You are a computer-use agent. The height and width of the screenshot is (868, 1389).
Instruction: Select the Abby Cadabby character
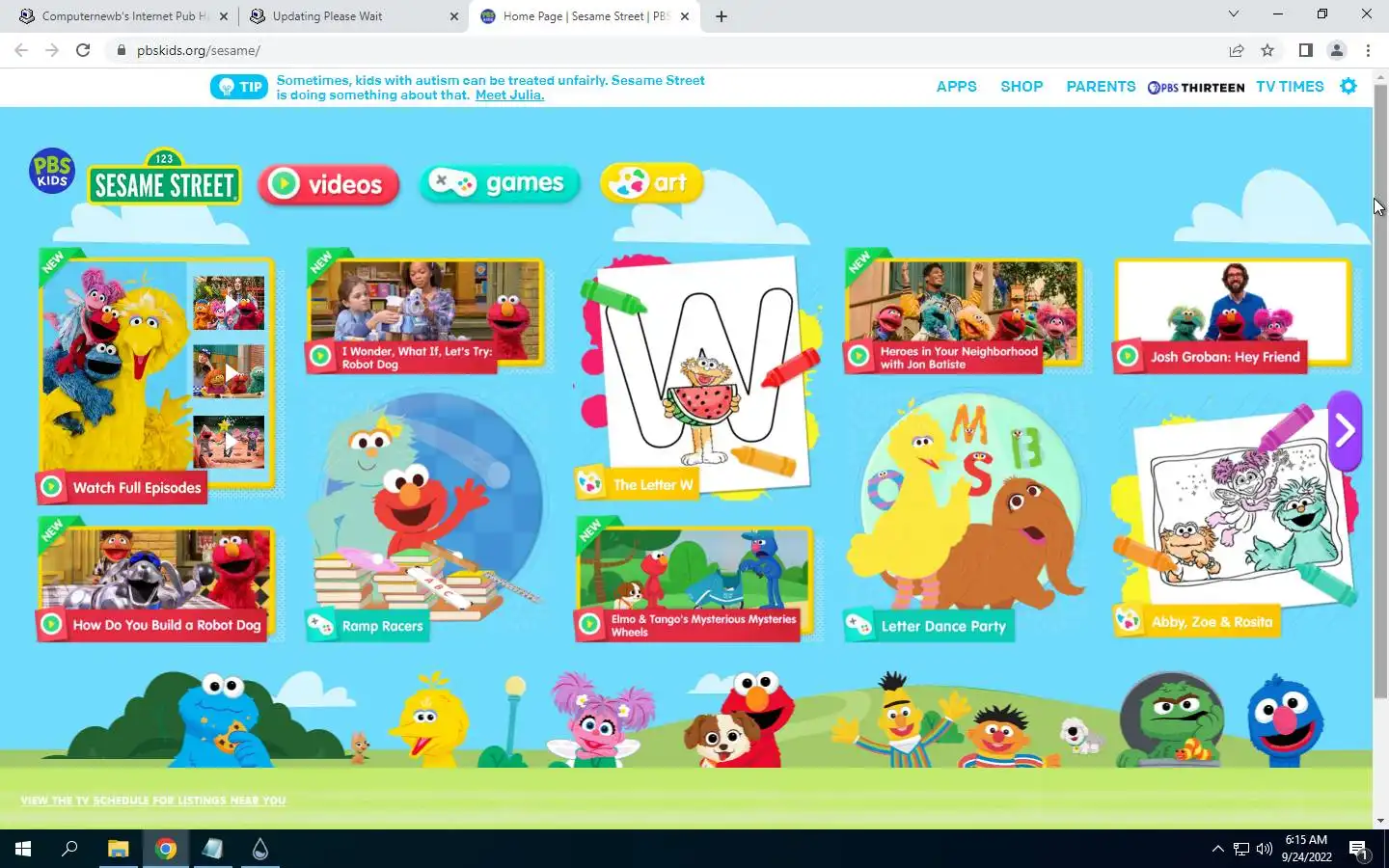600,719
